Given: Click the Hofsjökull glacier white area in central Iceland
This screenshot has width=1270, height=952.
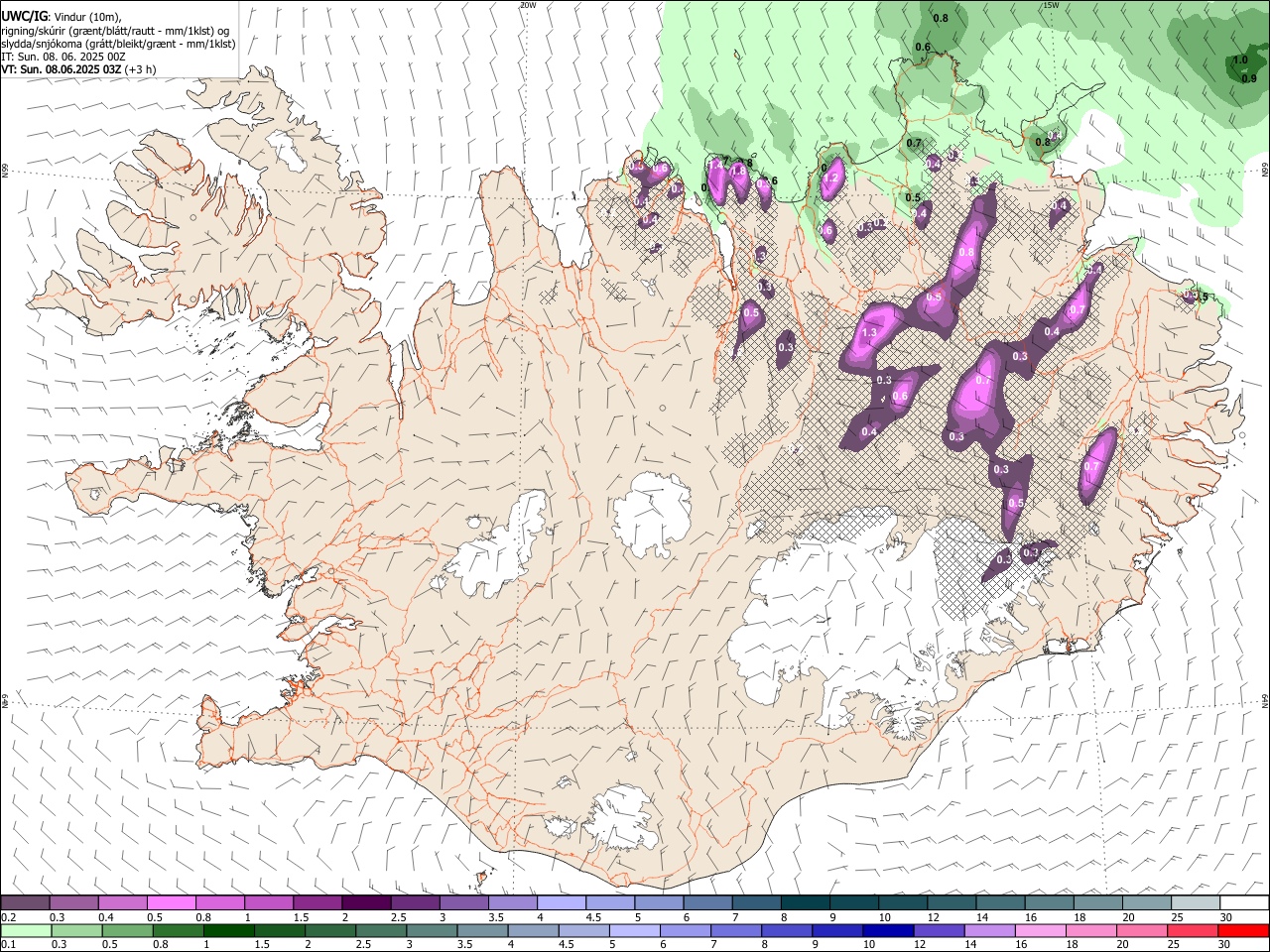Looking at the screenshot, I should (652, 514).
